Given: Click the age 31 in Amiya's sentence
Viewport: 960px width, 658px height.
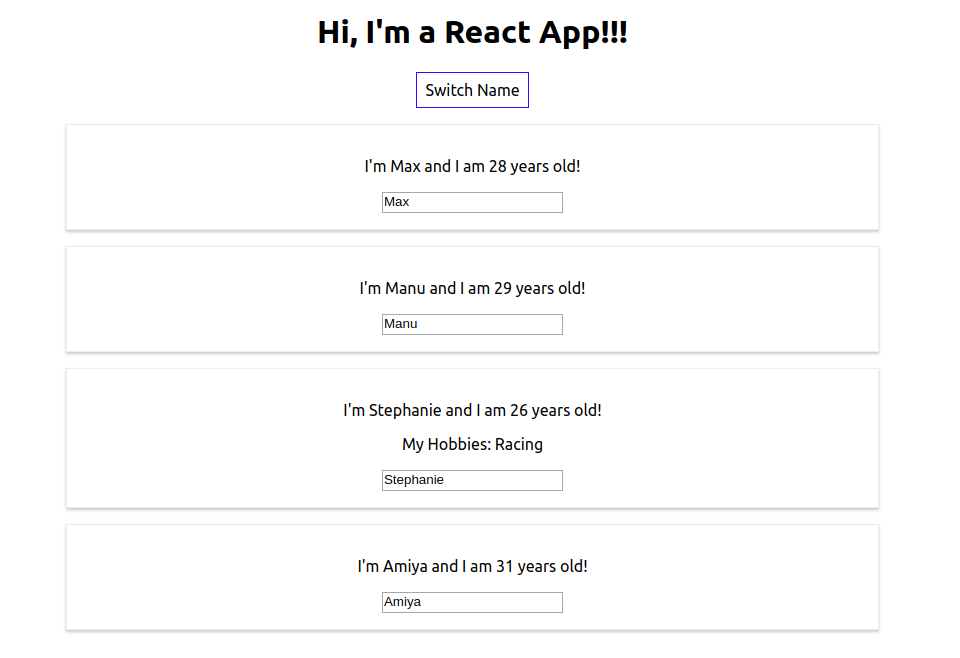Looking at the screenshot, I should (504, 566).
